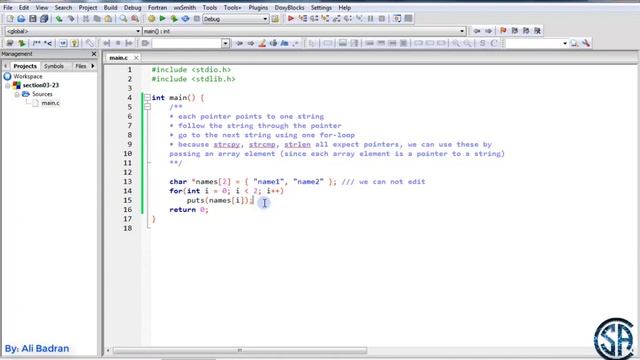Click the Open file toolbar icon
Viewport: 640px width, 360px height.
(x=21, y=19)
